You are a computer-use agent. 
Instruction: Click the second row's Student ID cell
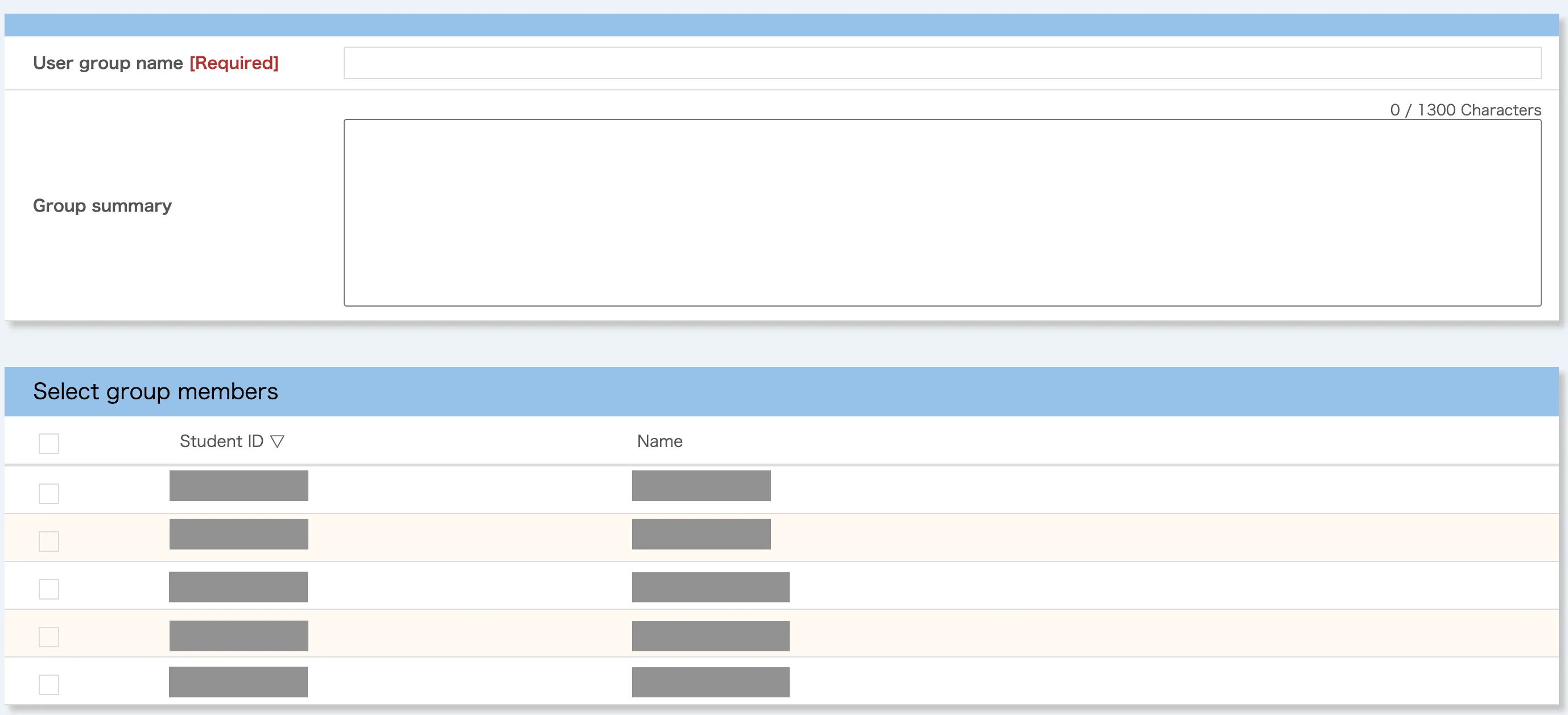pos(238,534)
